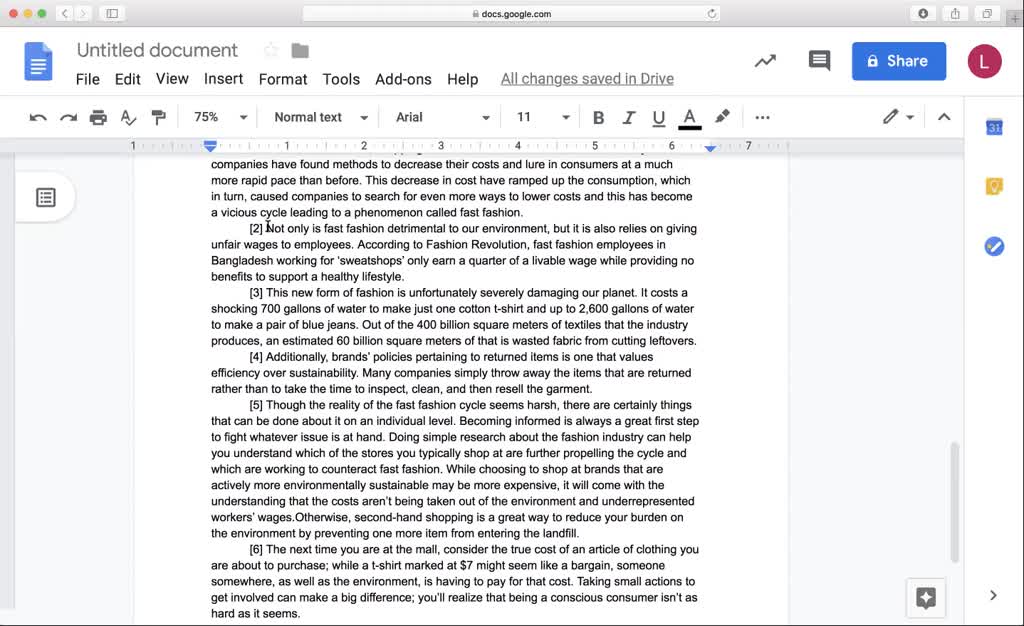Star the Untitled document
This screenshot has height=626, width=1024.
(271, 51)
